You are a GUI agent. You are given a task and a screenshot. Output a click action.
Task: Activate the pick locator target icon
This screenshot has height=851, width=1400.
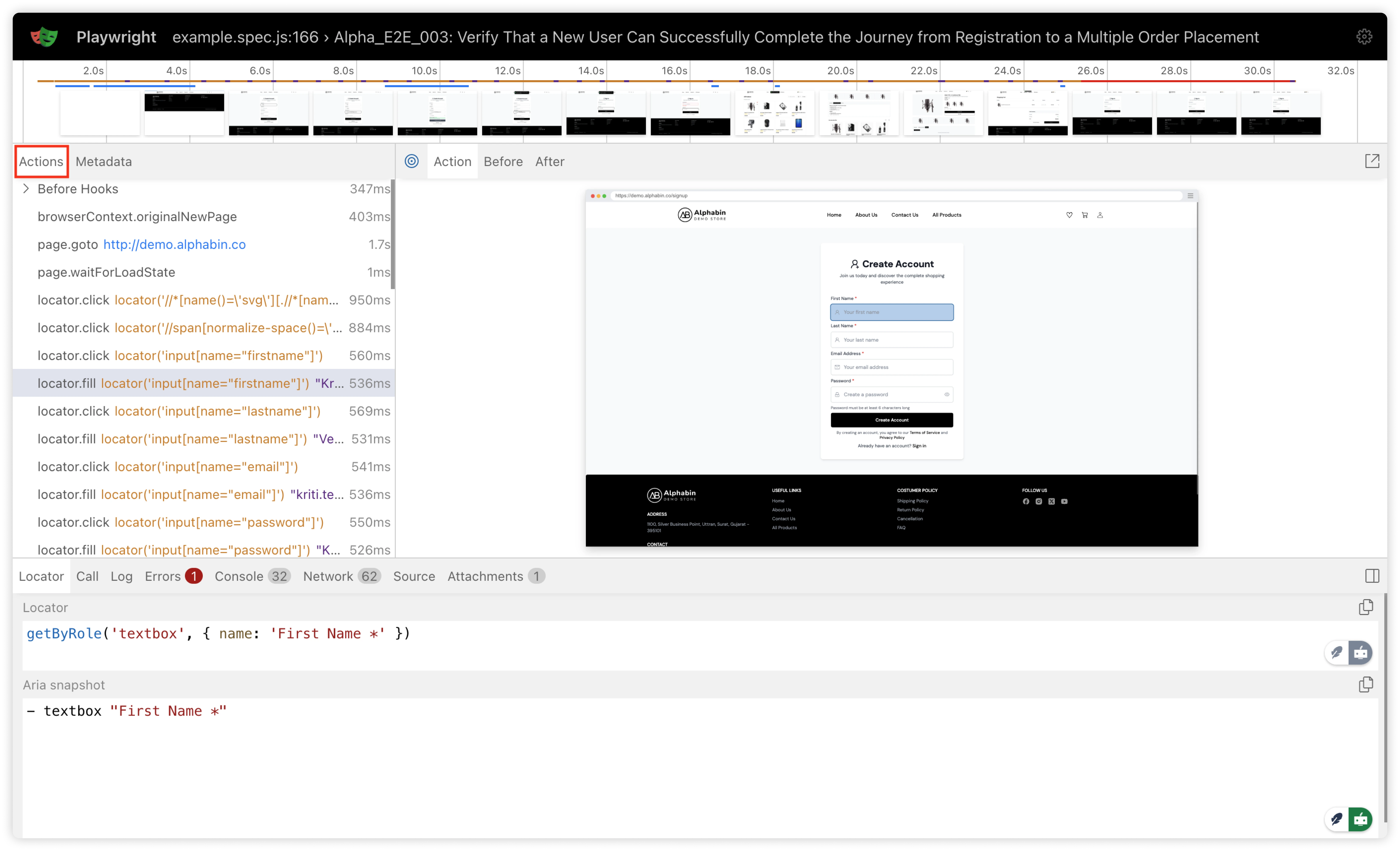(412, 161)
